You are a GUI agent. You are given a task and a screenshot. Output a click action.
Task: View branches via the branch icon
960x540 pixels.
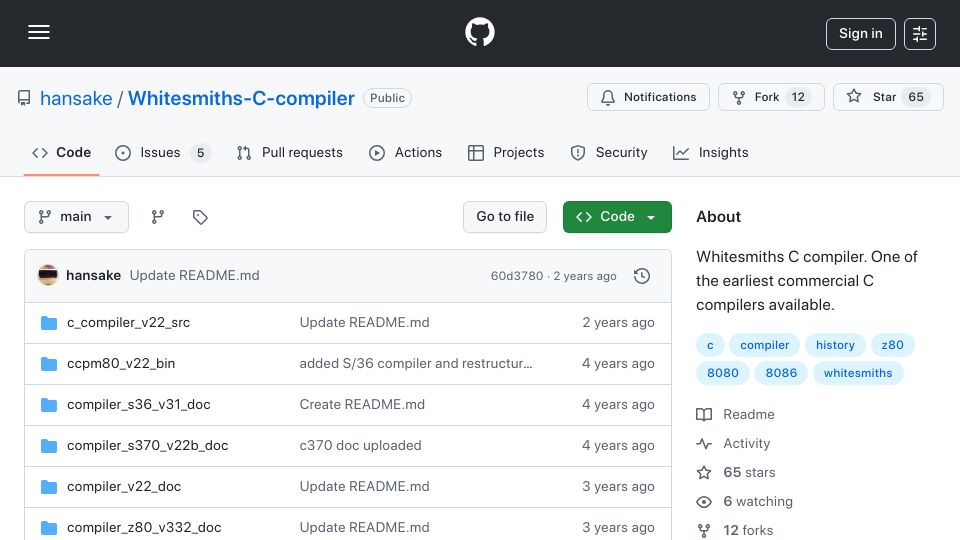tap(158, 217)
